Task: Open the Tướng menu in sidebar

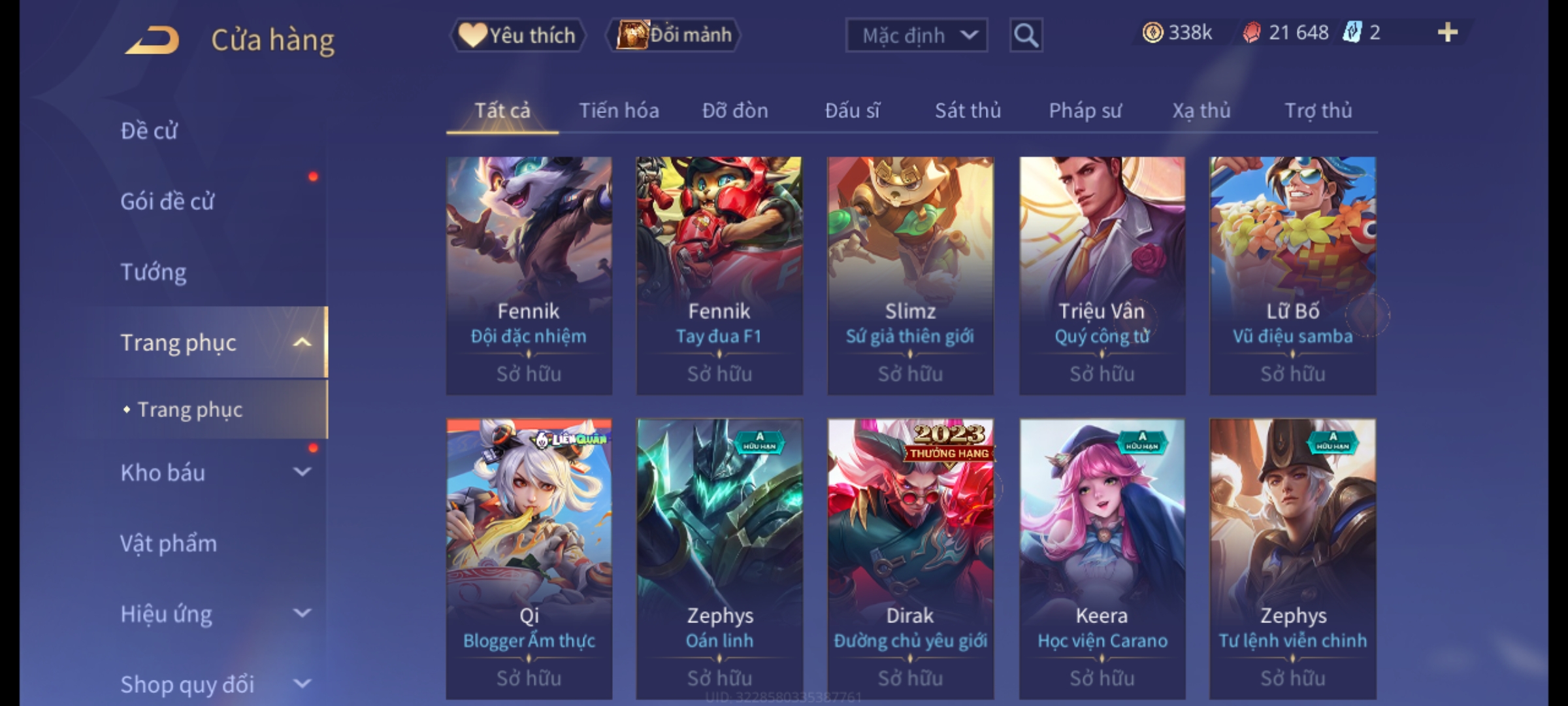Action: (154, 272)
